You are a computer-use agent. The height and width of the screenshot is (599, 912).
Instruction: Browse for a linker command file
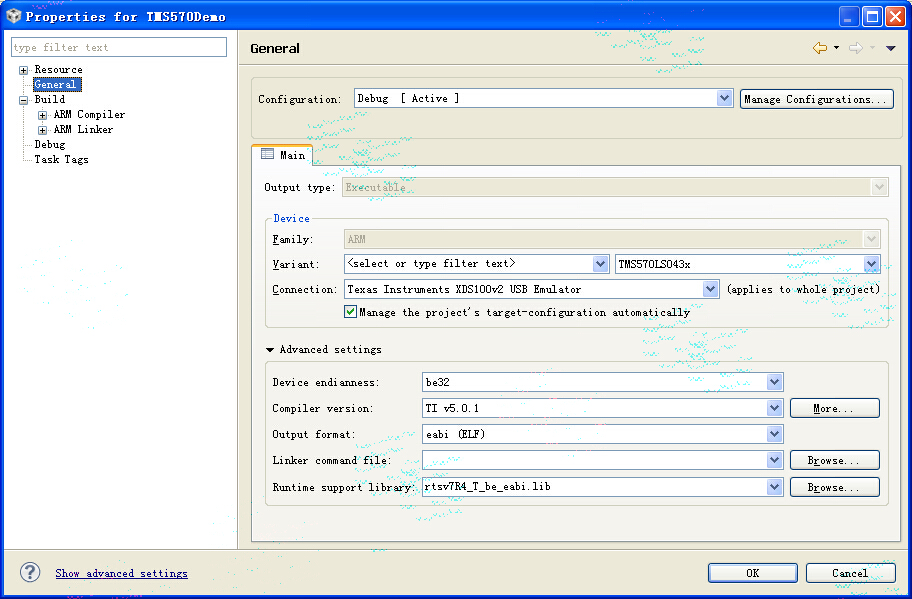[834, 460]
